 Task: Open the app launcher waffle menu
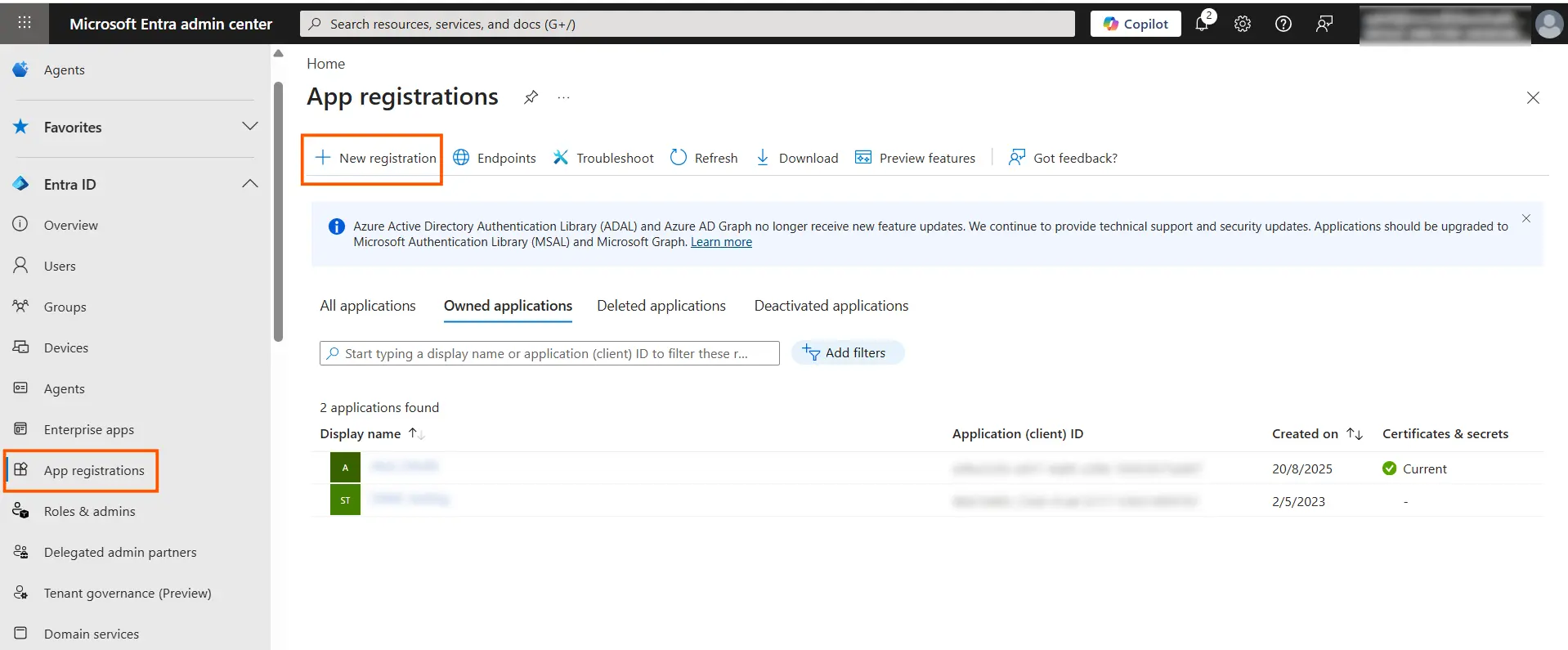(25, 23)
